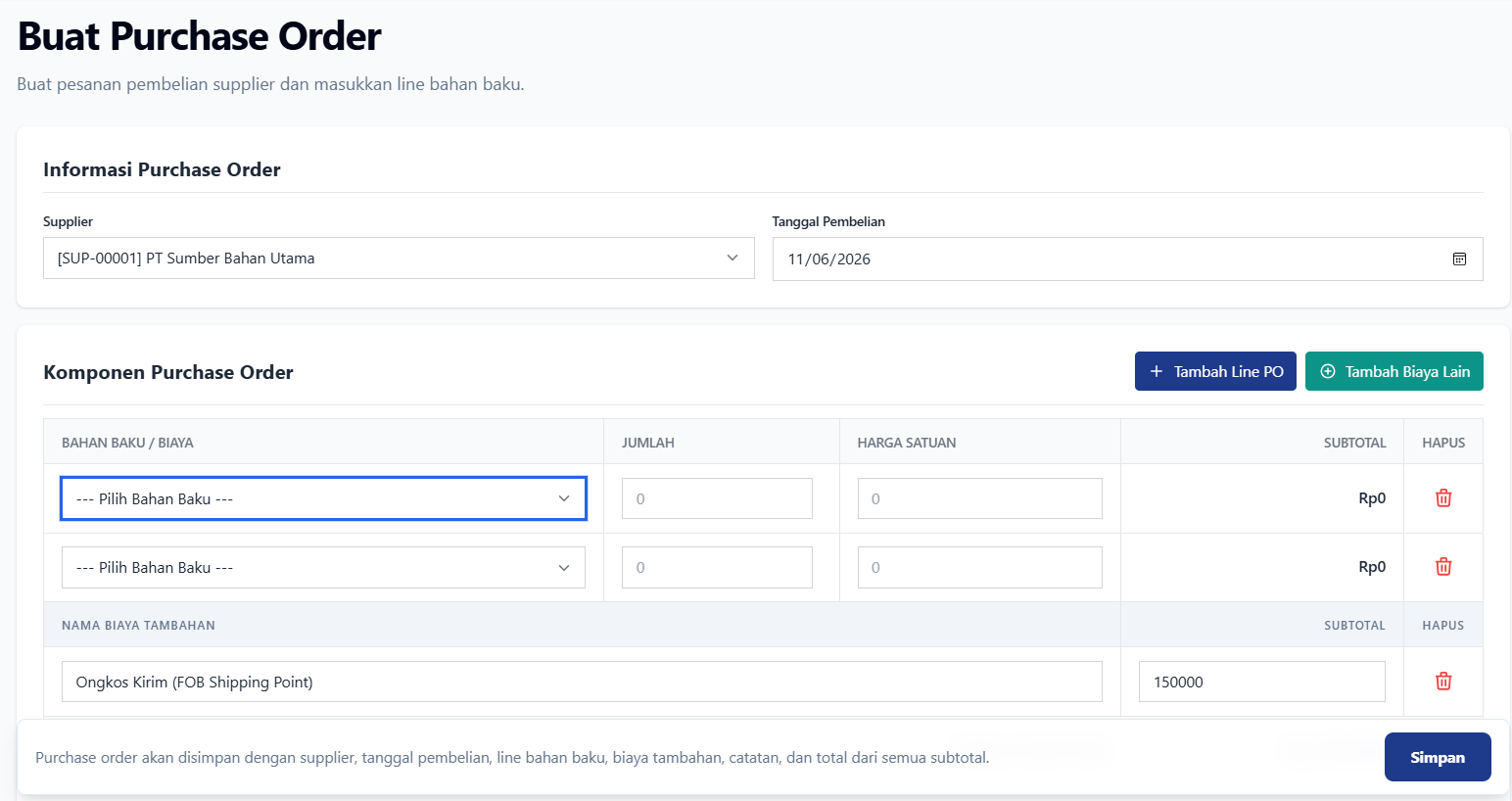Open the calendar picker icon
This screenshot has height=801, width=1512.
tap(1459, 259)
